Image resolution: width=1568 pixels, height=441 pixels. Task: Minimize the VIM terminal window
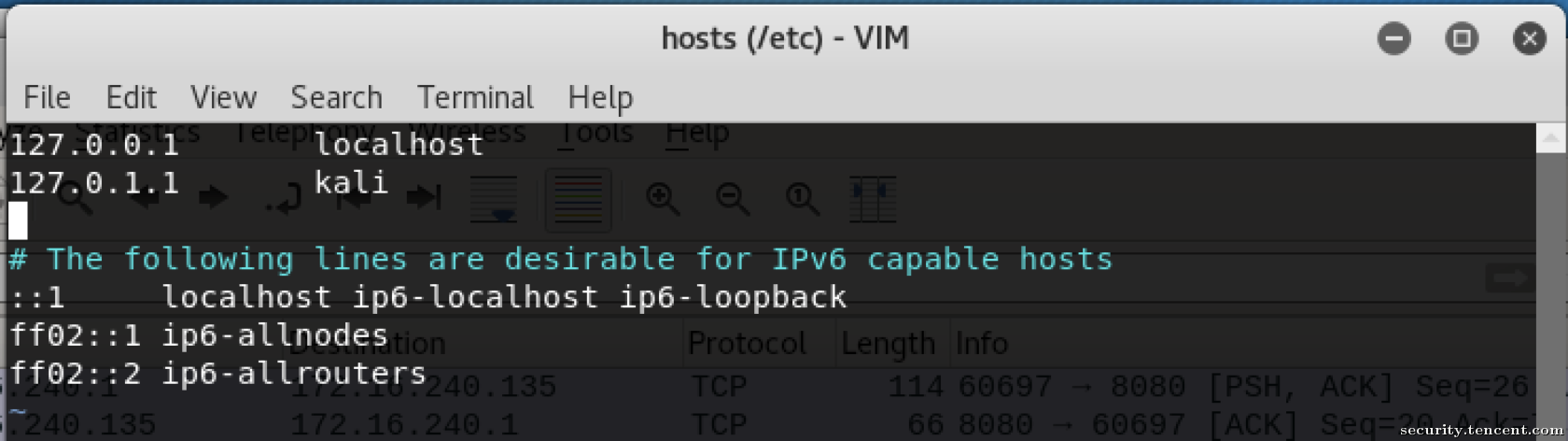tap(1394, 38)
